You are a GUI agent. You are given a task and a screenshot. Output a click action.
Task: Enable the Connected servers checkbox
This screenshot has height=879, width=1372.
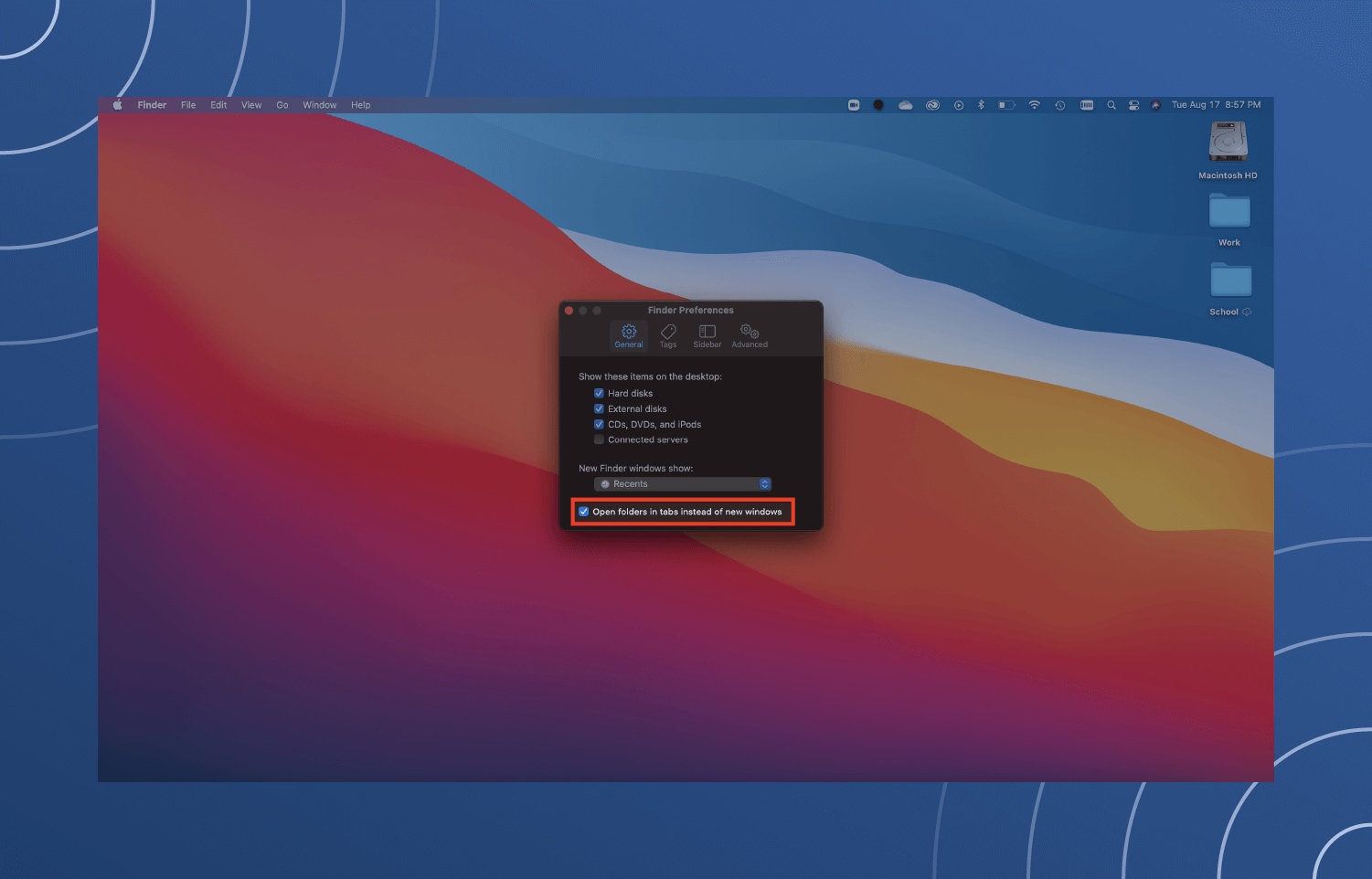point(600,439)
